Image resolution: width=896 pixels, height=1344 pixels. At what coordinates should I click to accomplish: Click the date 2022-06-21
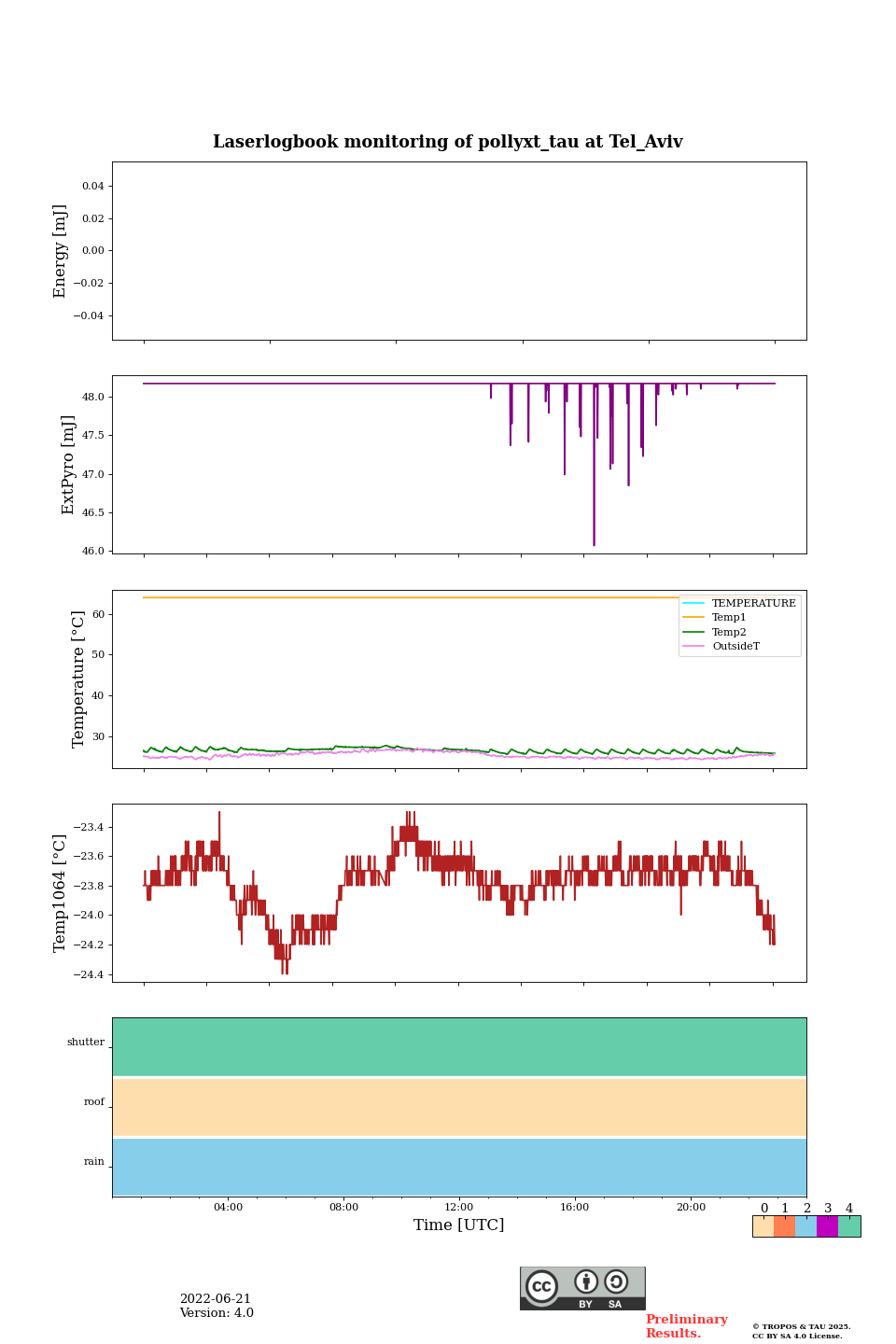pos(216,1299)
